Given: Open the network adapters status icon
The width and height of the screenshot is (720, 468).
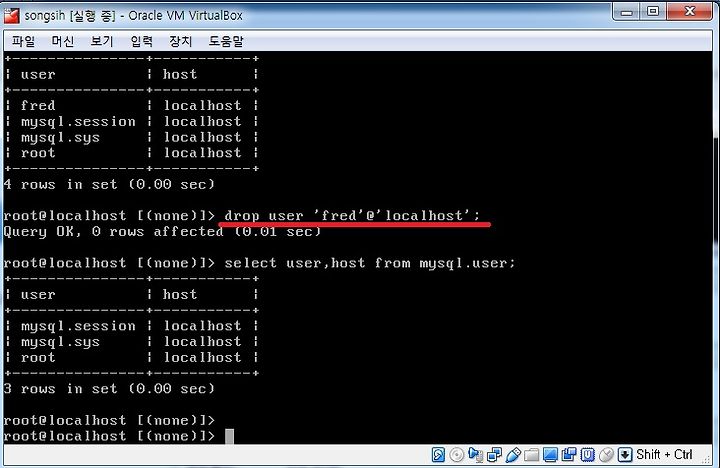Looking at the screenshot, I should coord(494,455).
